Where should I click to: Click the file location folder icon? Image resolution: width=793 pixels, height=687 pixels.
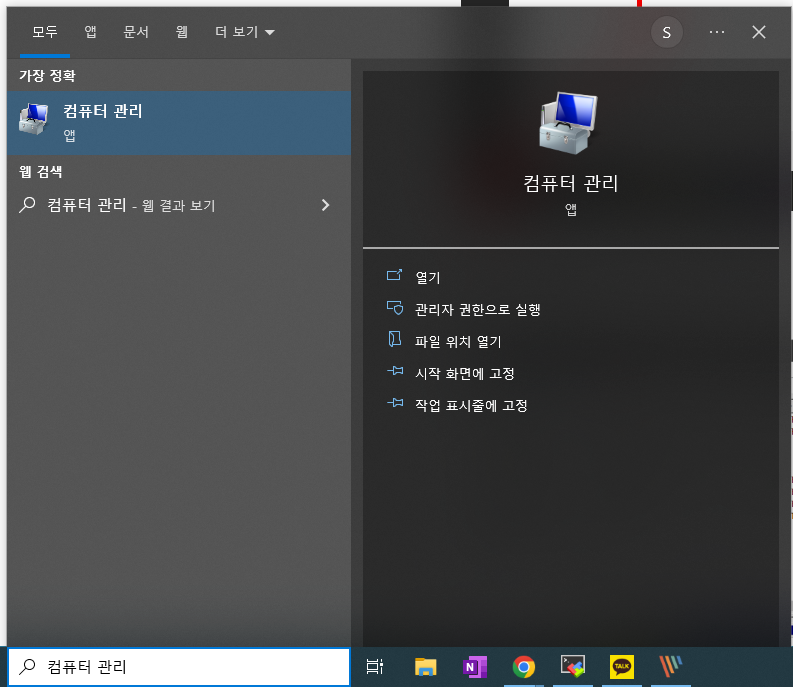coord(394,339)
